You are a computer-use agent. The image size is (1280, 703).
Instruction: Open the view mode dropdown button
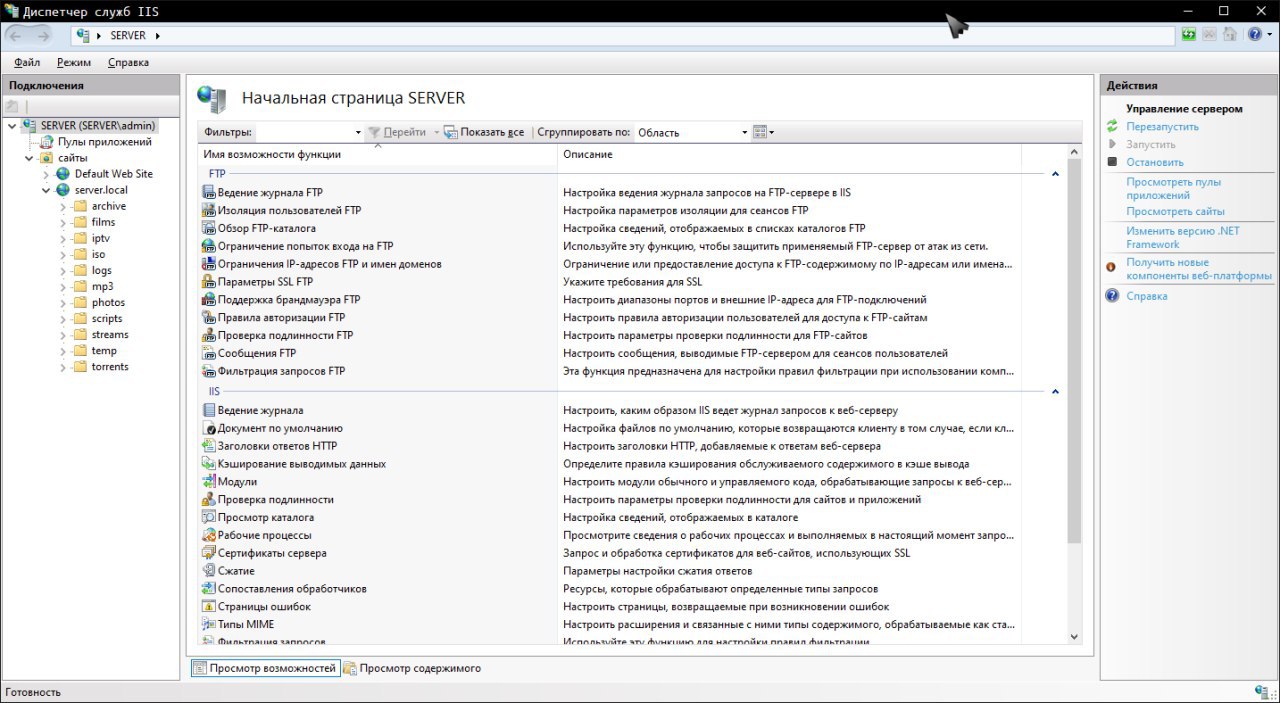point(763,132)
